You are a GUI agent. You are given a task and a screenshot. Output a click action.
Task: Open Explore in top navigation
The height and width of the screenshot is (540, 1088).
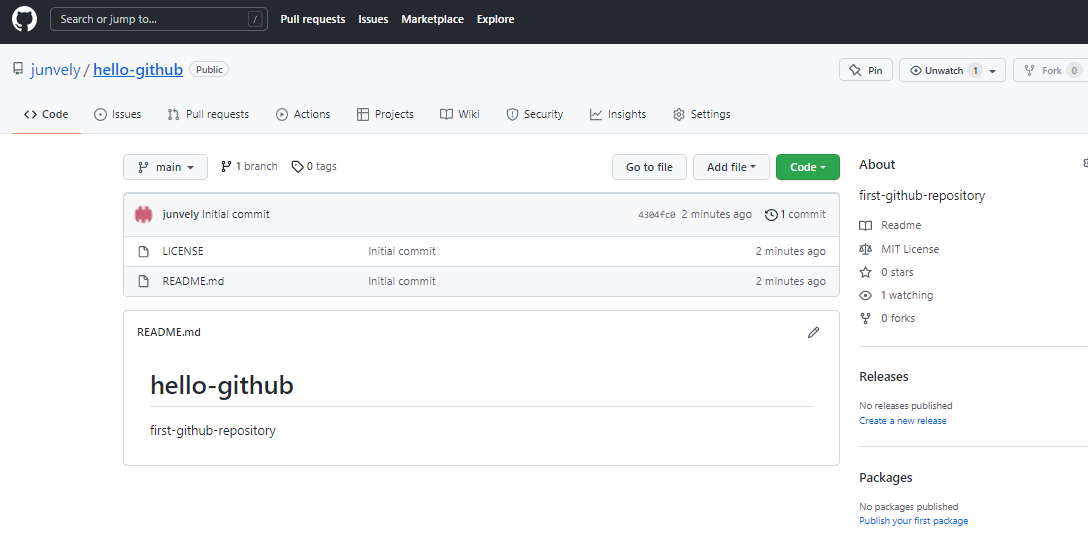click(495, 19)
